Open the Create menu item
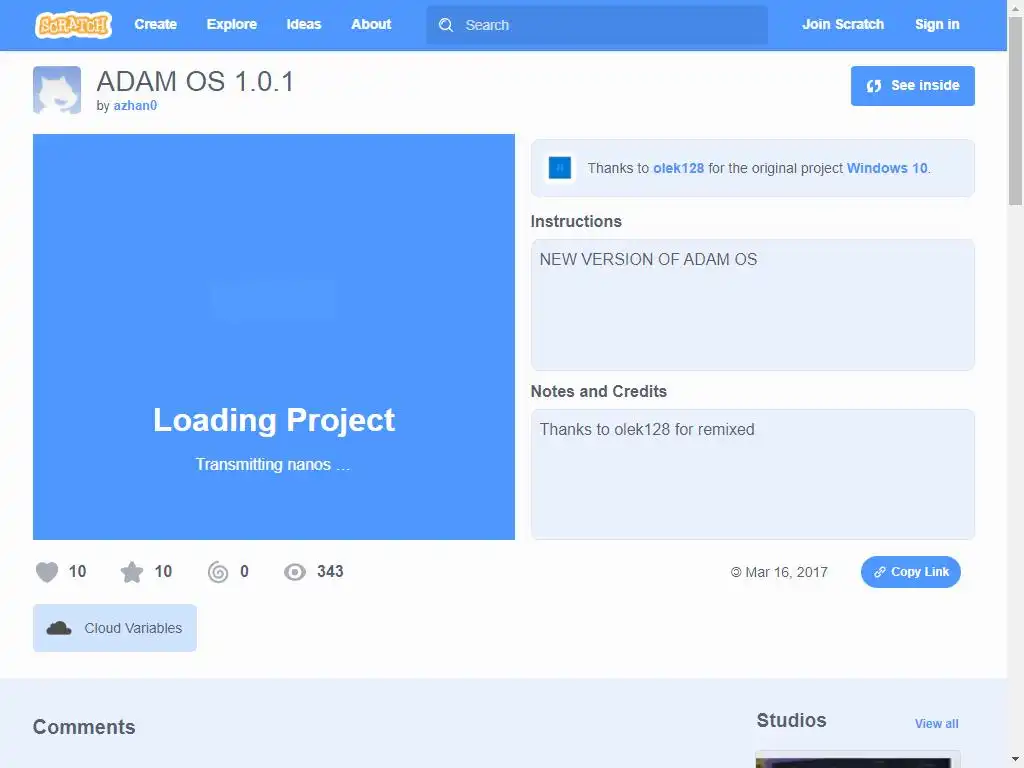Viewport: 1024px width, 768px height. pyautogui.click(x=155, y=24)
